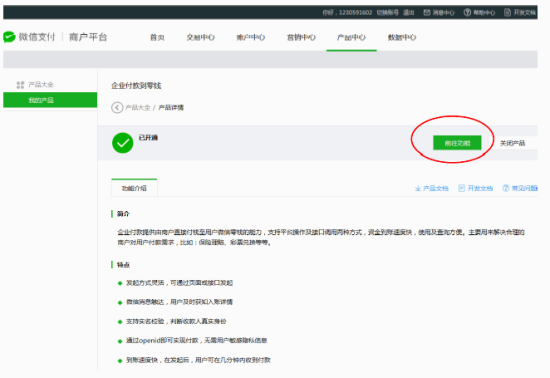Select the 产品中心 navigation tab

tap(351, 37)
